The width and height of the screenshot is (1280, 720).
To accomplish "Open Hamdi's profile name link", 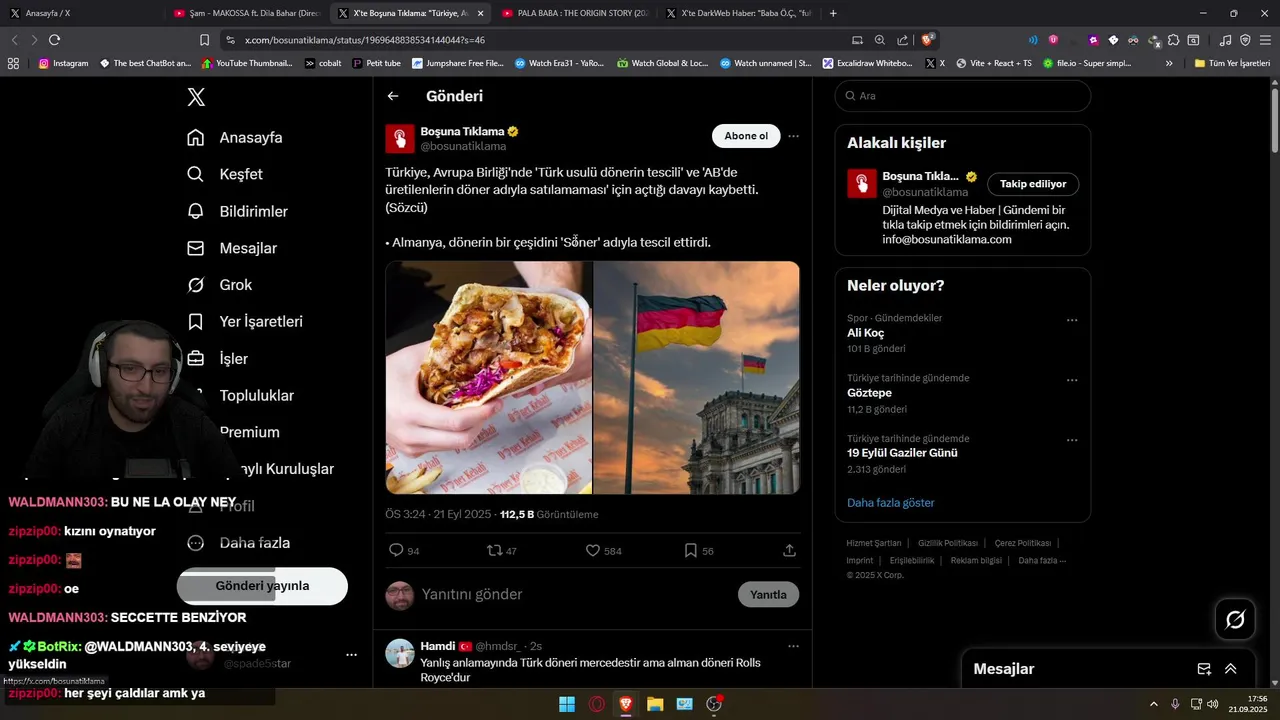I will coord(438,646).
